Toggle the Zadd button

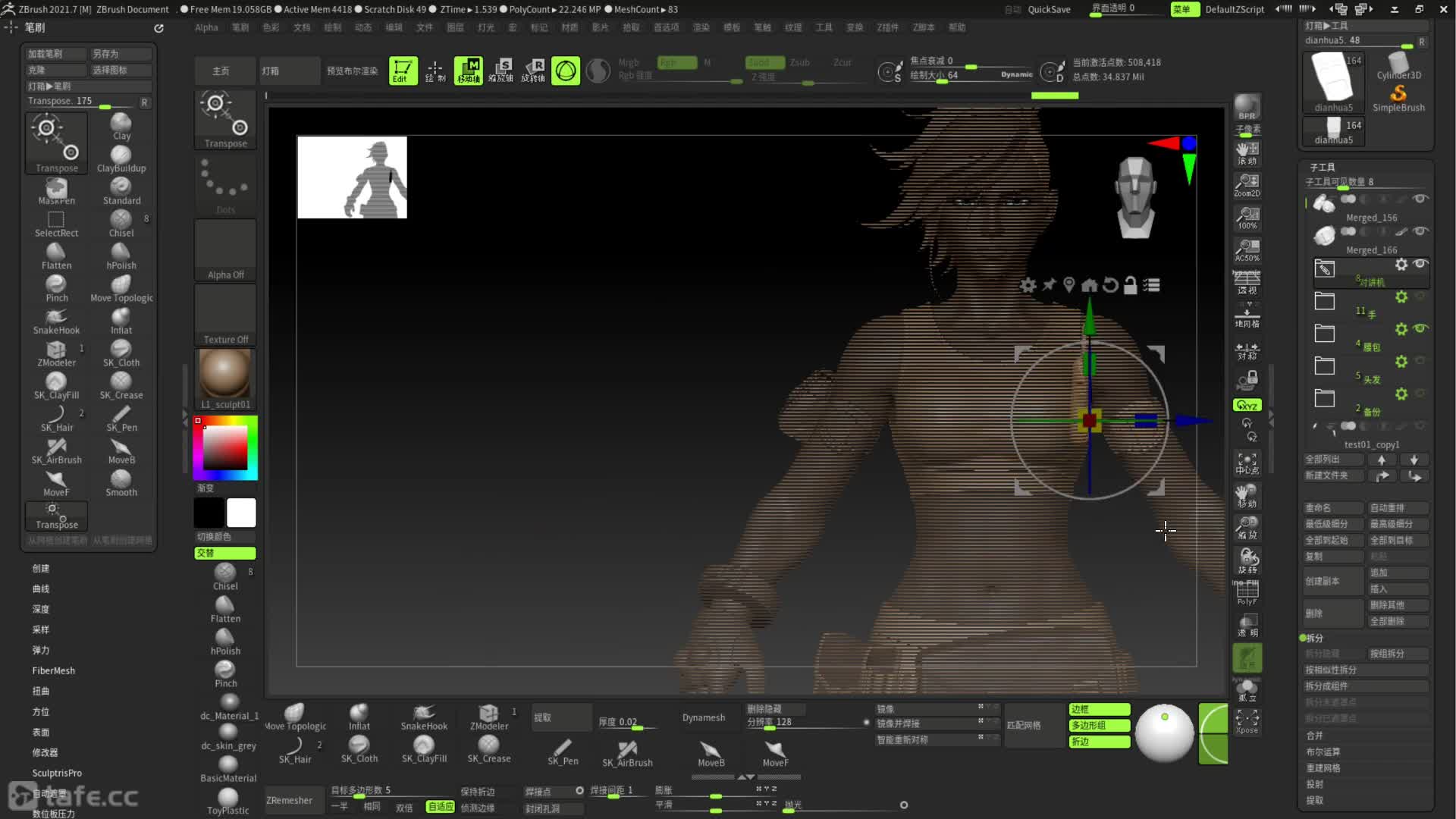point(764,63)
